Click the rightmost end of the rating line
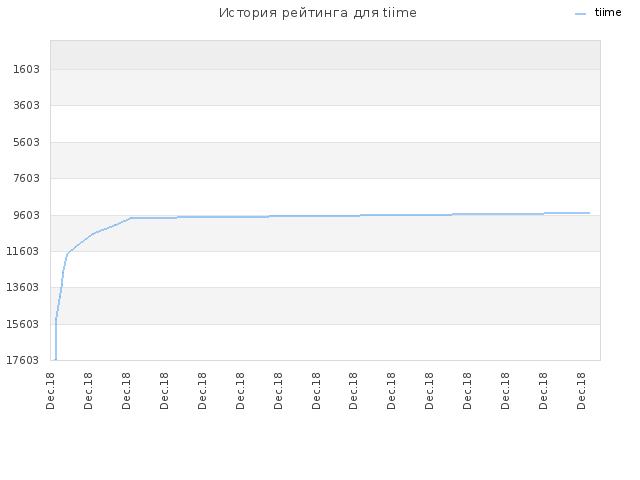The image size is (640, 480). pyautogui.click(x=589, y=213)
